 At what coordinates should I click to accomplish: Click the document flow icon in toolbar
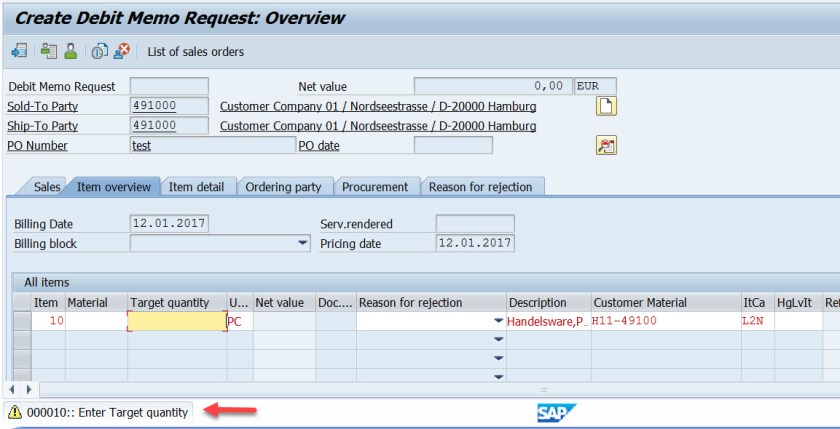tap(19, 51)
